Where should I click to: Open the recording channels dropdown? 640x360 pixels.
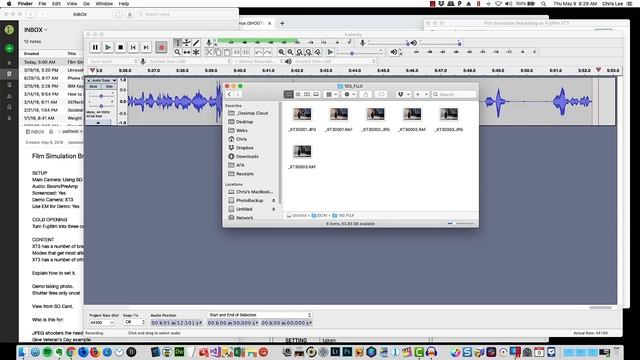click(259, 61)
